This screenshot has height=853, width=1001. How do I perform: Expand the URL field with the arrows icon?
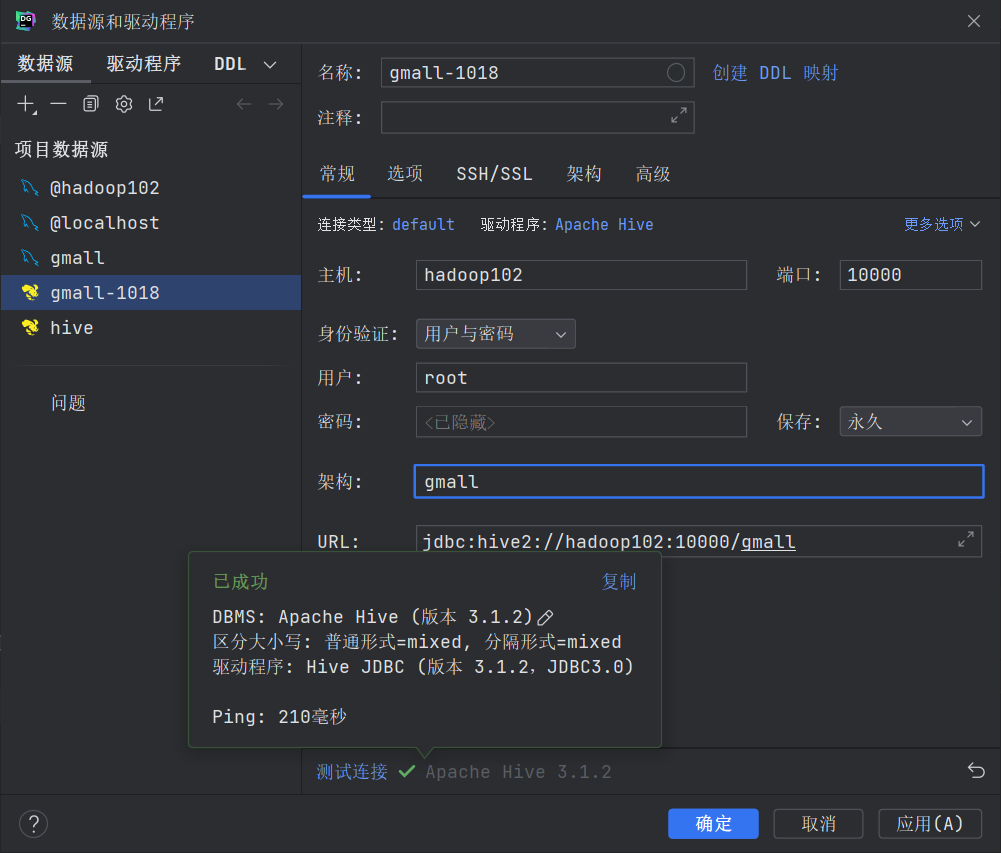[x=966, y=540]
